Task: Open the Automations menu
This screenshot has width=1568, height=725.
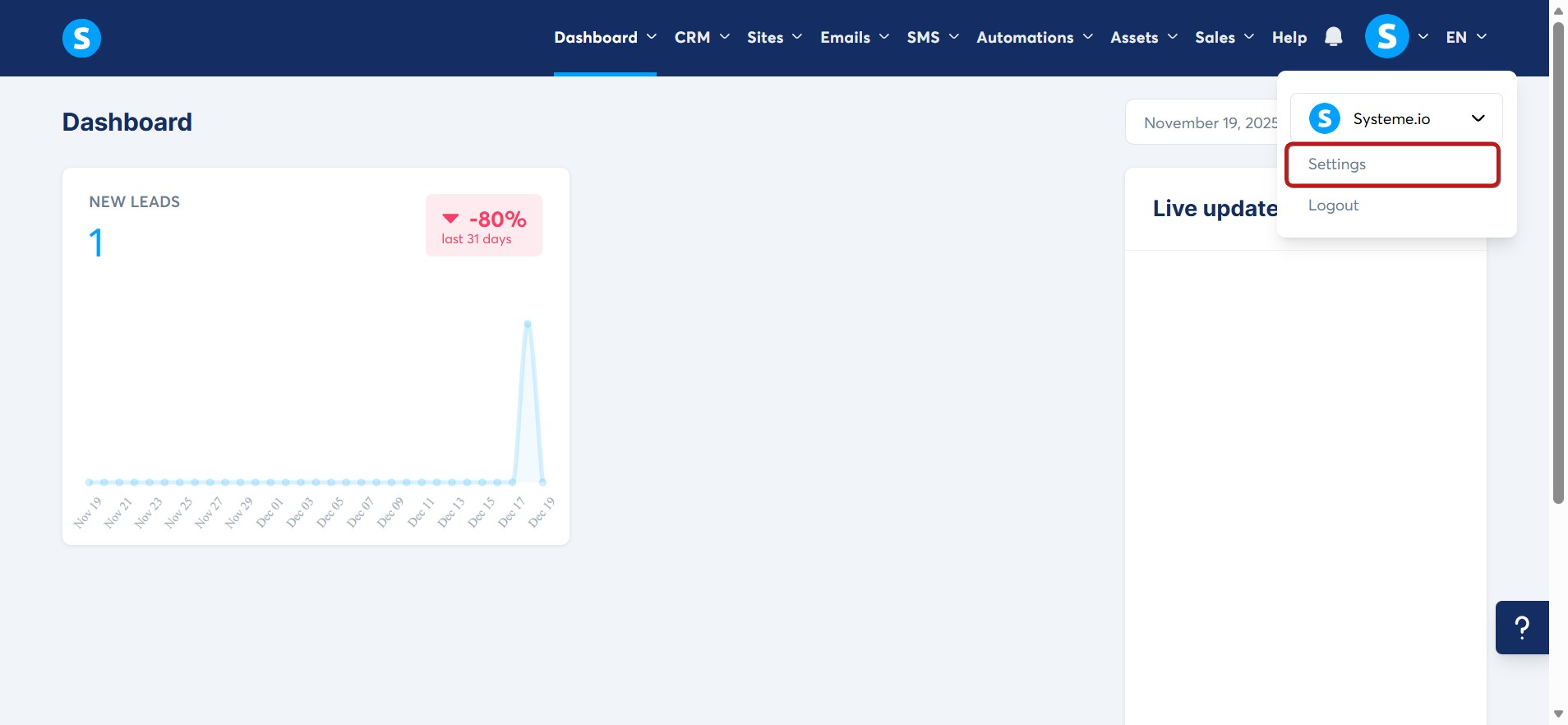Action: 1035,37
